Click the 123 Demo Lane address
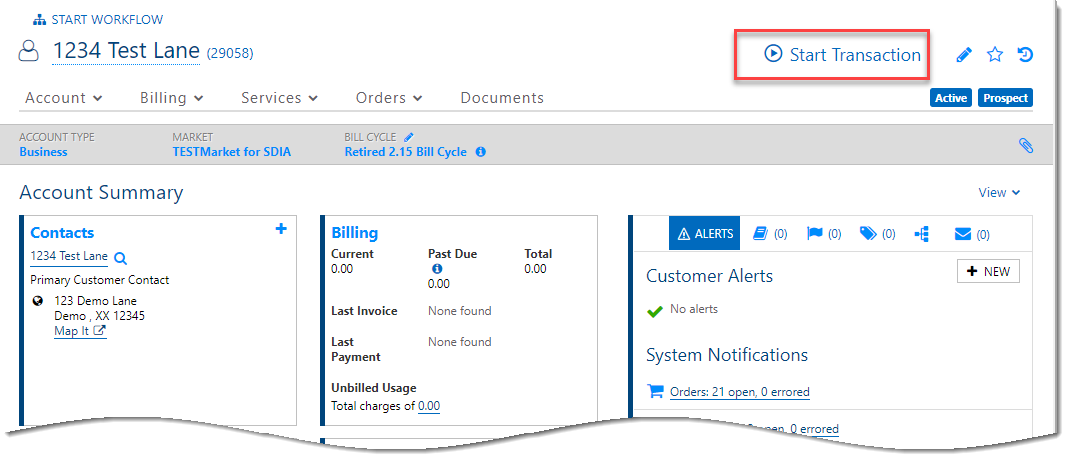Viewport: 1067px width, 460px height. [99, 308]
